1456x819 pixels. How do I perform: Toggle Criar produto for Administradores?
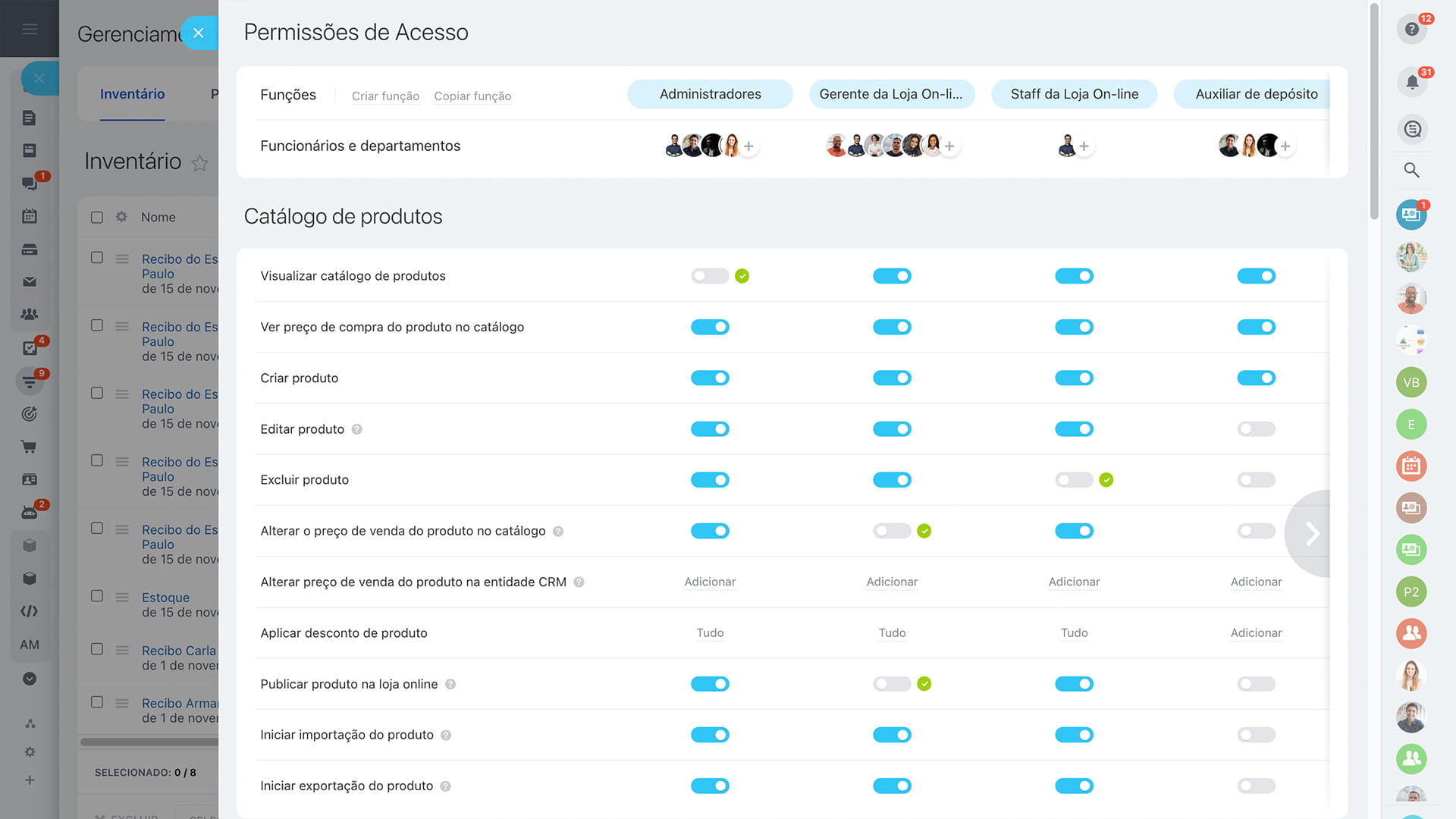point(710,378)
